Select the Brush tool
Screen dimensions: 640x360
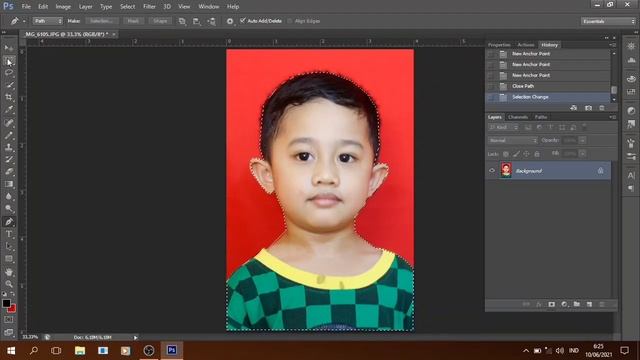pyautogui.click(x=9, y=135)
